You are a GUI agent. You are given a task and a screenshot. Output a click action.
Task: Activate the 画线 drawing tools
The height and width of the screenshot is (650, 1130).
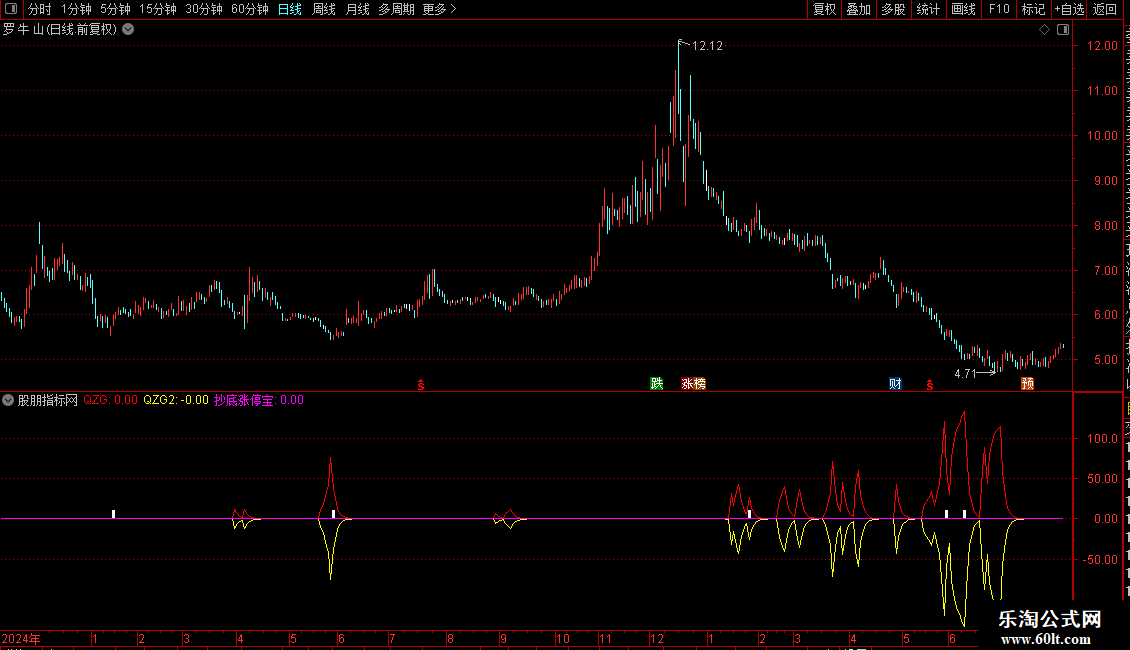pos(963,9)
